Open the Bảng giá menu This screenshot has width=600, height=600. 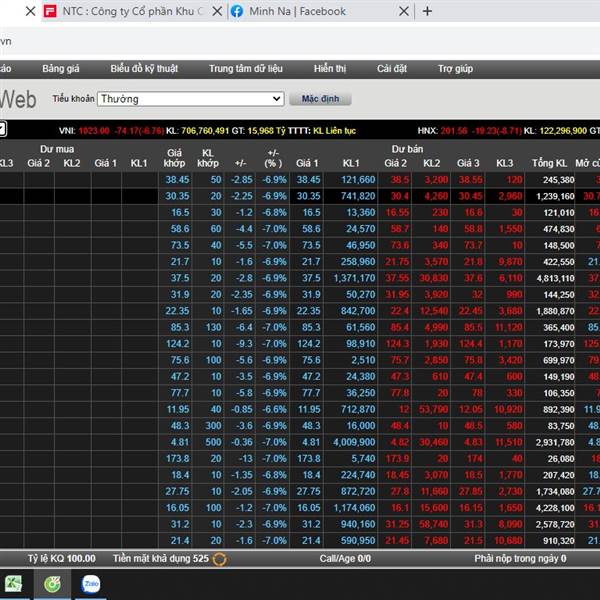tap(60, 69)
